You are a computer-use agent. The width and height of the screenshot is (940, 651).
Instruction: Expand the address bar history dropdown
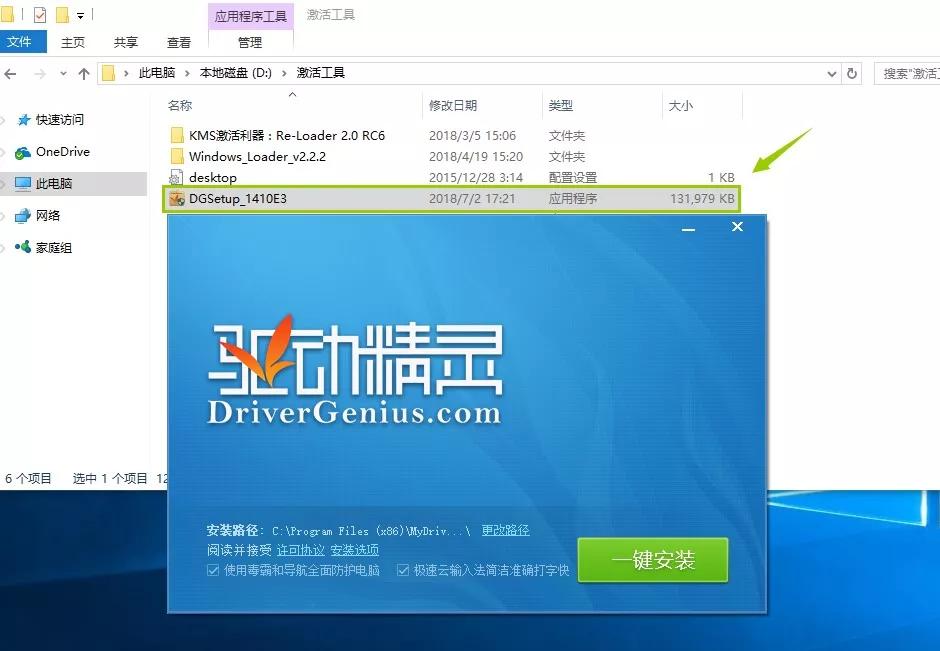(832, 72)
